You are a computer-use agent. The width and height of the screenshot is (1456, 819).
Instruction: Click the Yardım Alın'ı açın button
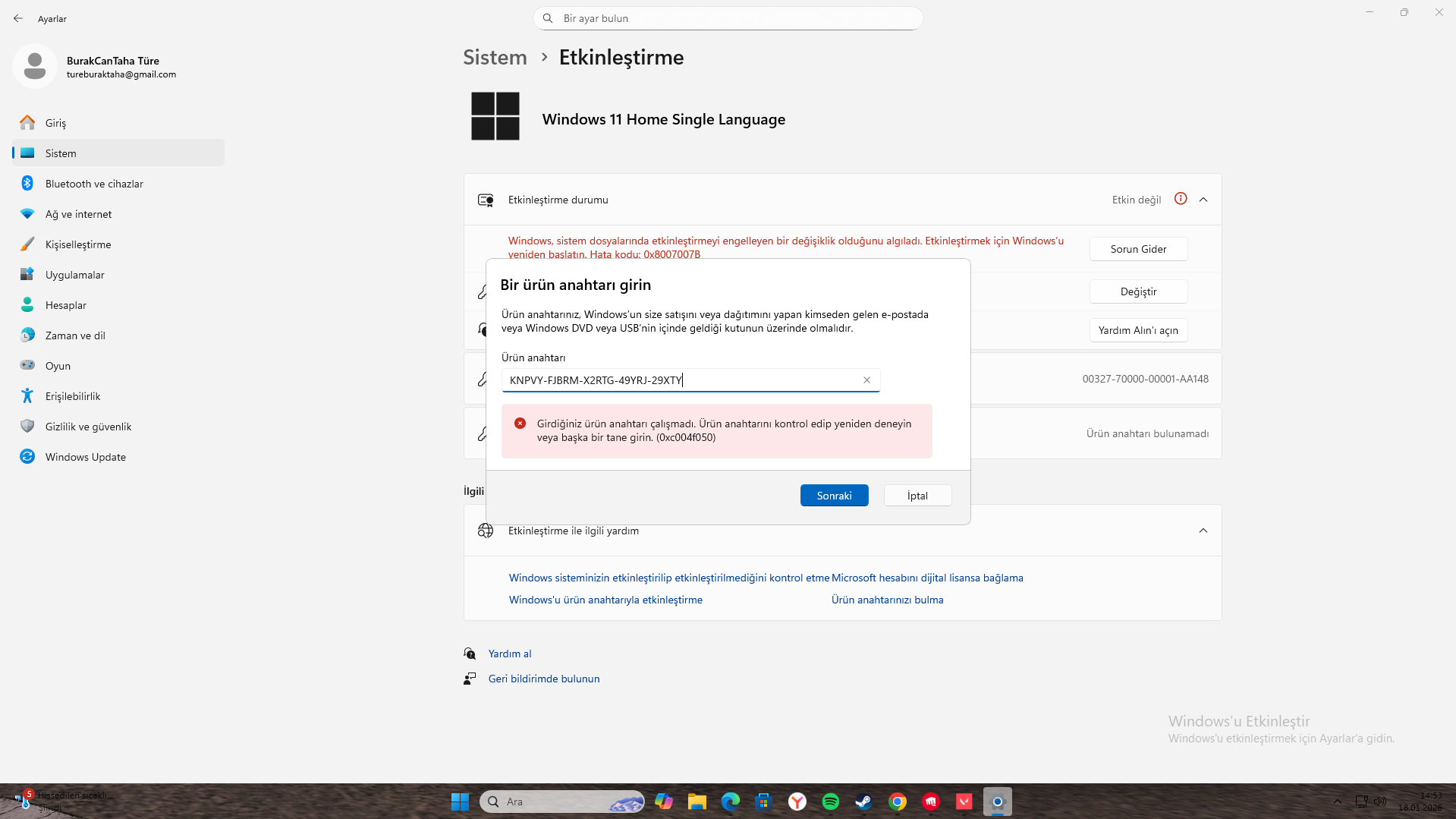pos(1138,330)
